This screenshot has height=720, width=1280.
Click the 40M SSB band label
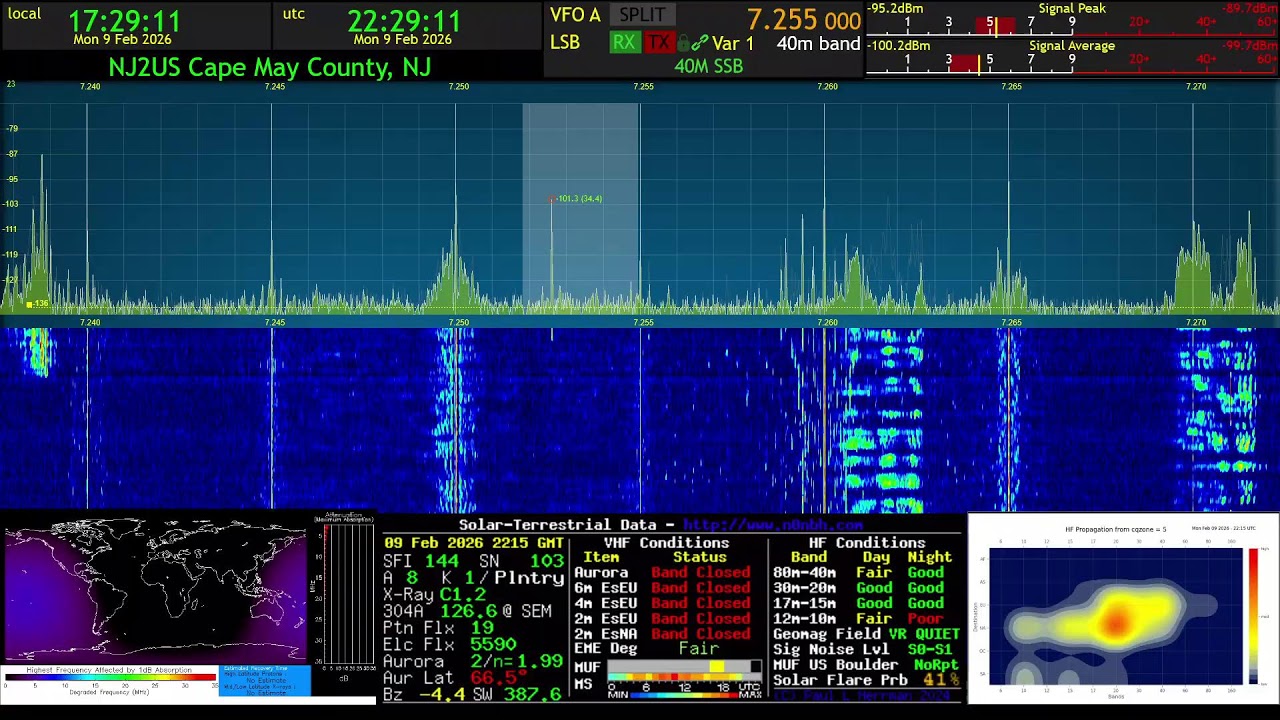click(x=708, y=66)
